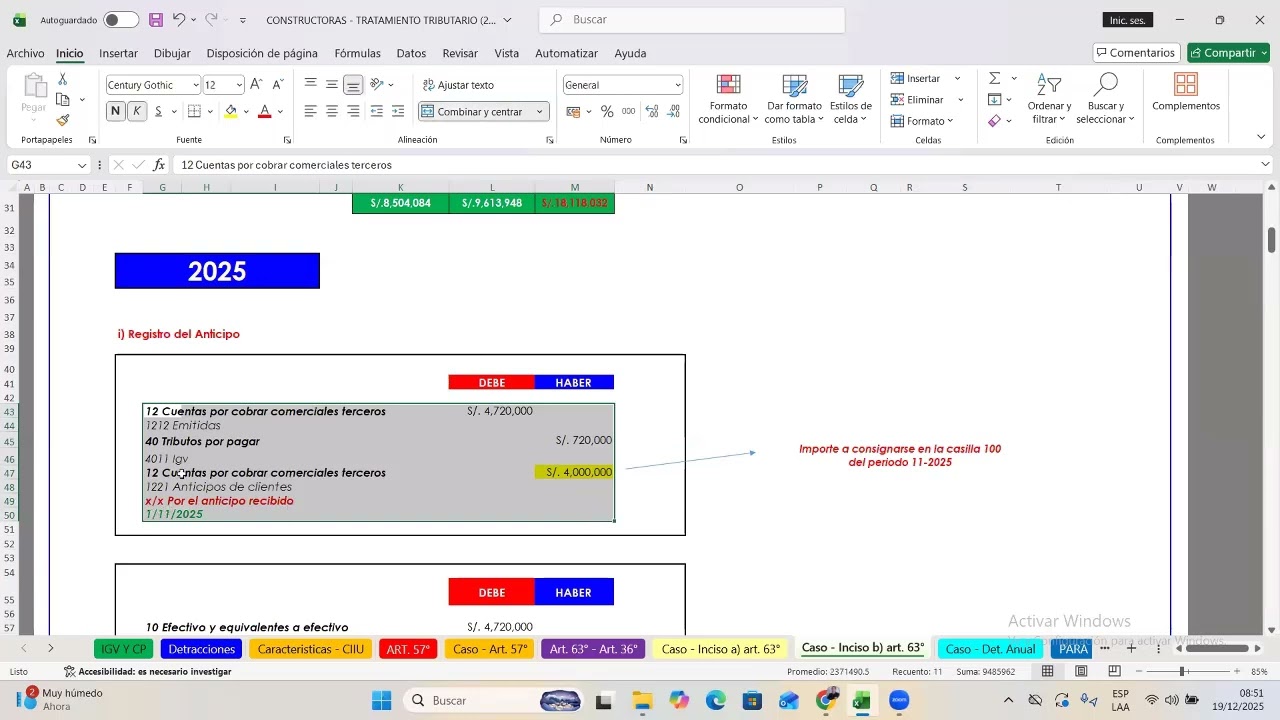This screenshot has width=1280, height=720.
Task: Open the Insertar ribbon tab
Action: click(118, 53)
